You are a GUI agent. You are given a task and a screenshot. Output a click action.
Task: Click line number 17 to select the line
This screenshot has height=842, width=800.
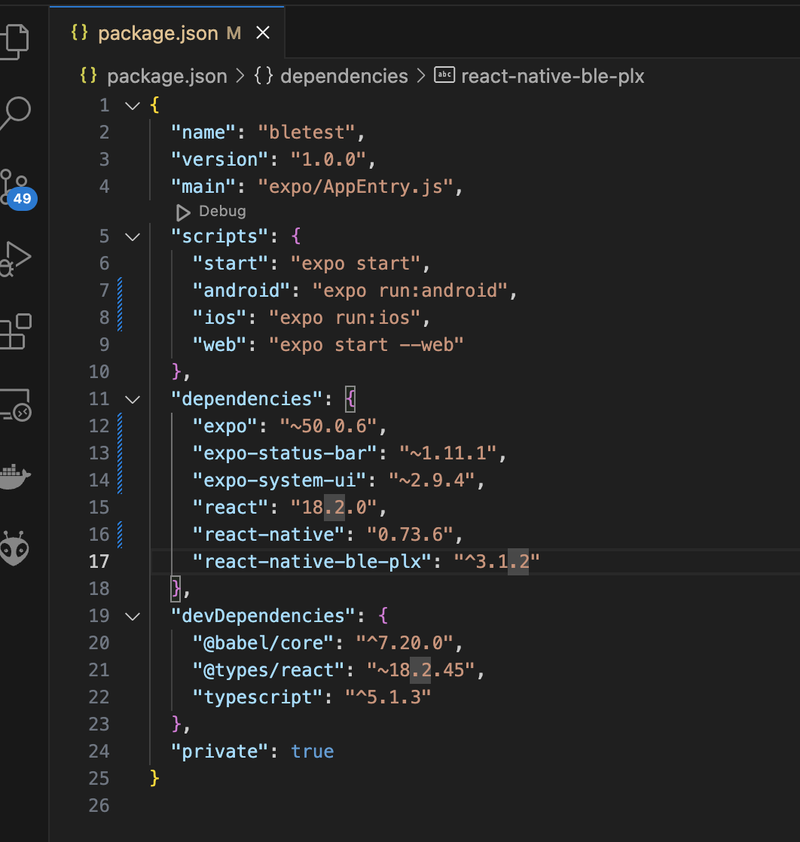tap(99, 561)
